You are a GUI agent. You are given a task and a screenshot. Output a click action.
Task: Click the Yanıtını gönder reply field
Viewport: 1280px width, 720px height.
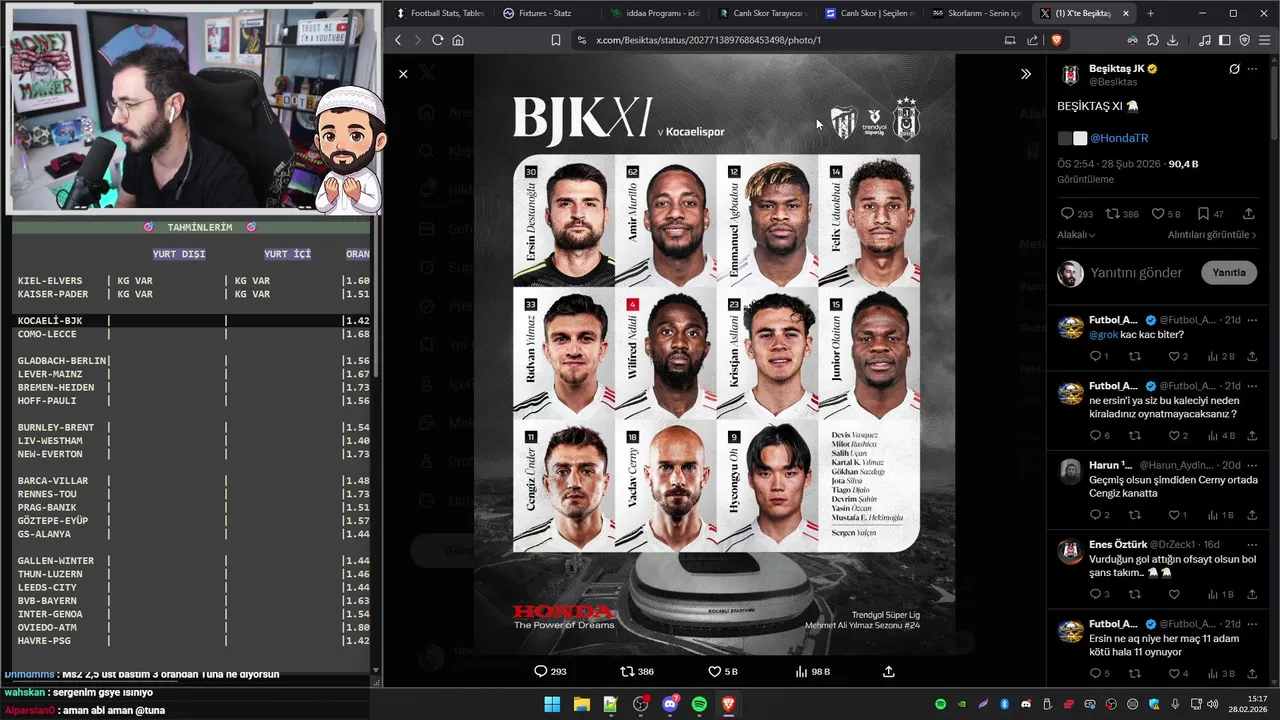click(x=1136, y=272)
